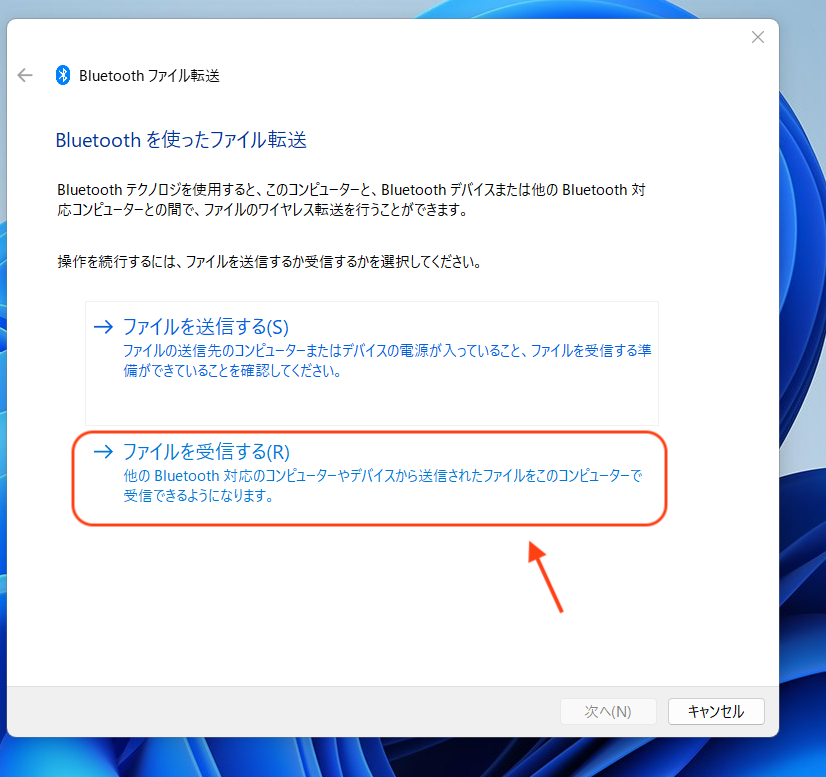Click the heading Bluetooth を使ったファイル転送
The width and height of the screenshot is (826, 777).
(181, 140)
